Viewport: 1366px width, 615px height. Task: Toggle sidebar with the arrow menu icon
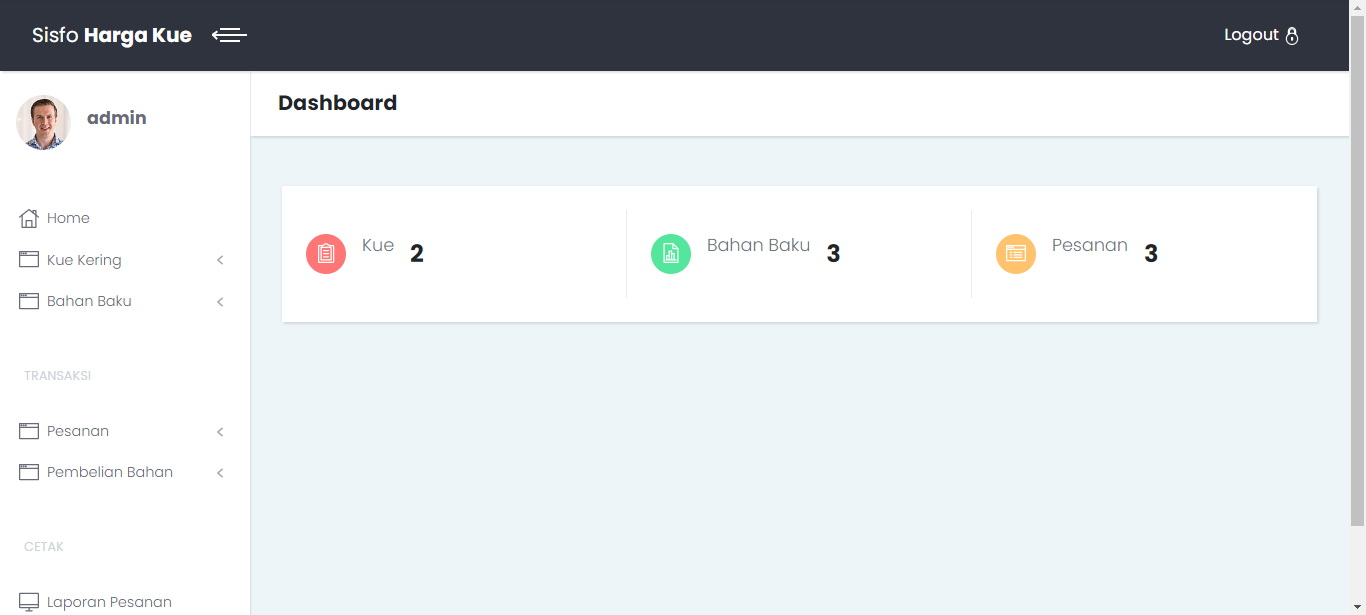(x=229, y=36)
